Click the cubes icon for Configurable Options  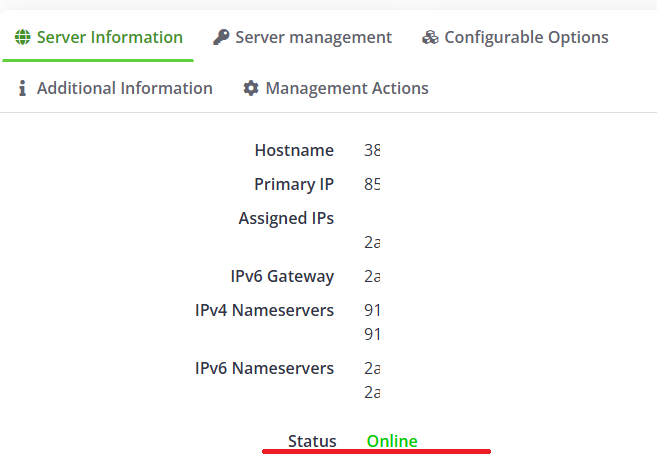[430, 38]
